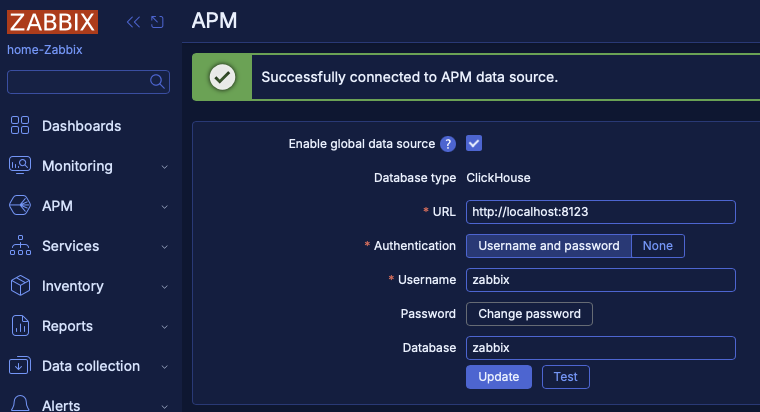Expand the Inventory menu chevron
The image size is (760, 412).
pos(165,287)
